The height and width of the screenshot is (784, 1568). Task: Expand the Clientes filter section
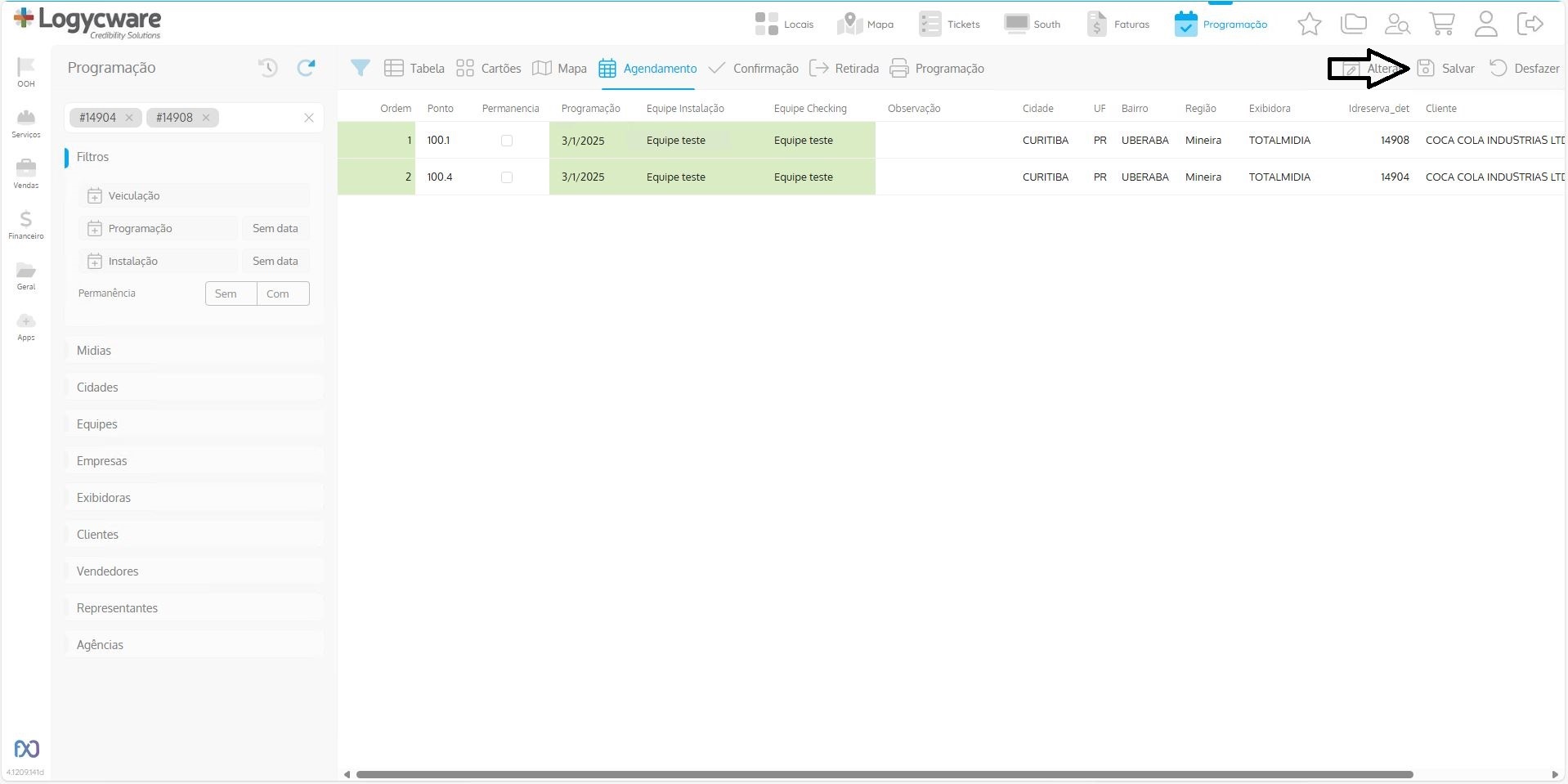(x=195, y=535)
